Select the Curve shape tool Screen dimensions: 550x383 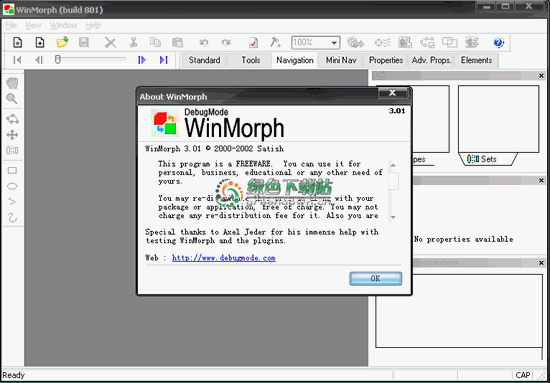(12, 217)
